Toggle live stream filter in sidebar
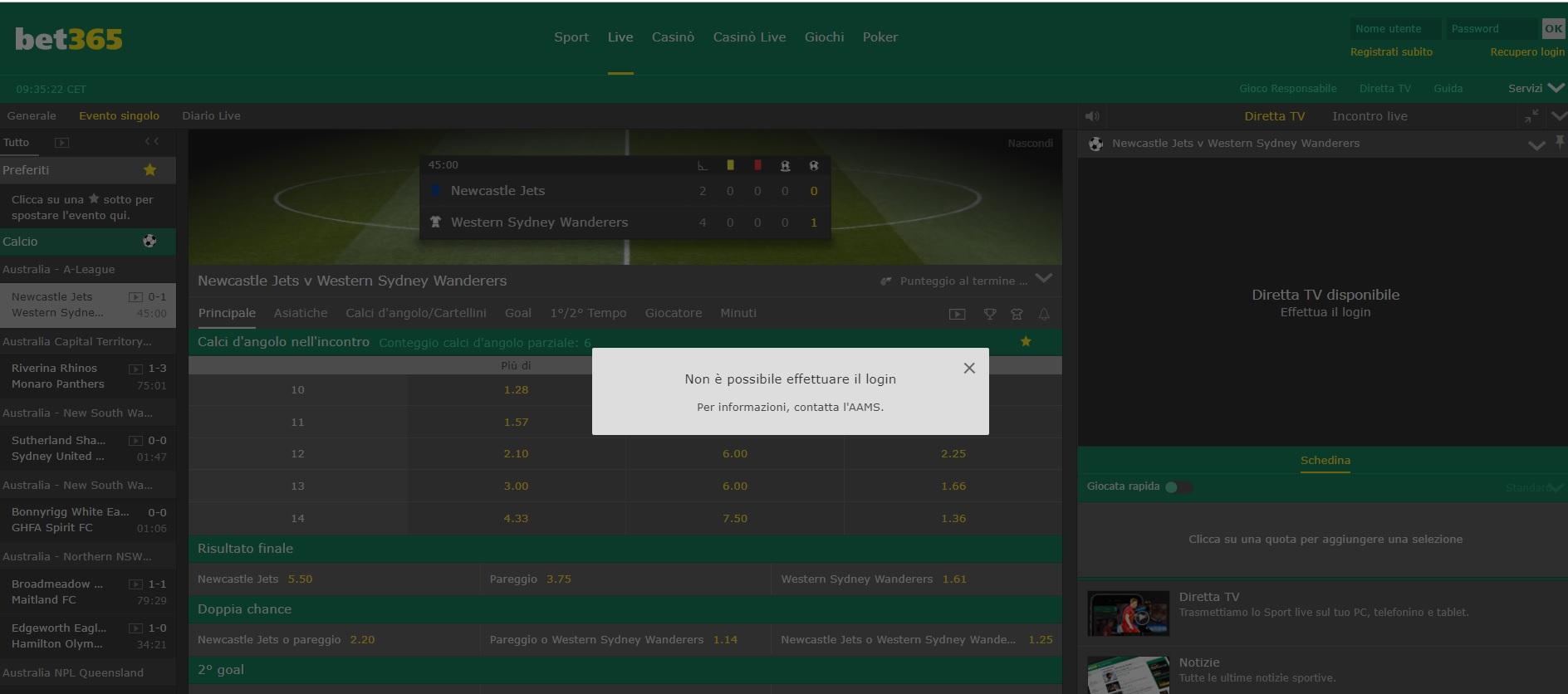The image size is (1568, 694). [61, 143]
